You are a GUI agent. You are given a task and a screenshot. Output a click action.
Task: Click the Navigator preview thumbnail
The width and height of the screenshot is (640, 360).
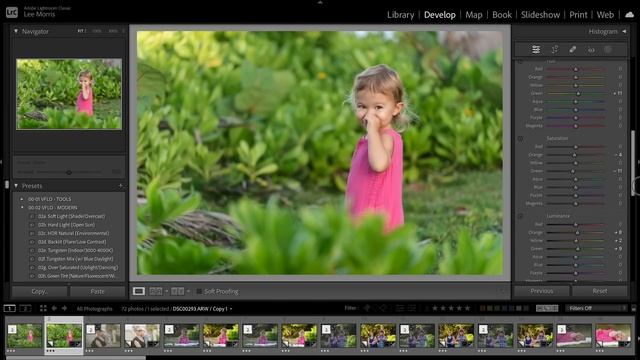pyautogui.click(x=69, y=94)
